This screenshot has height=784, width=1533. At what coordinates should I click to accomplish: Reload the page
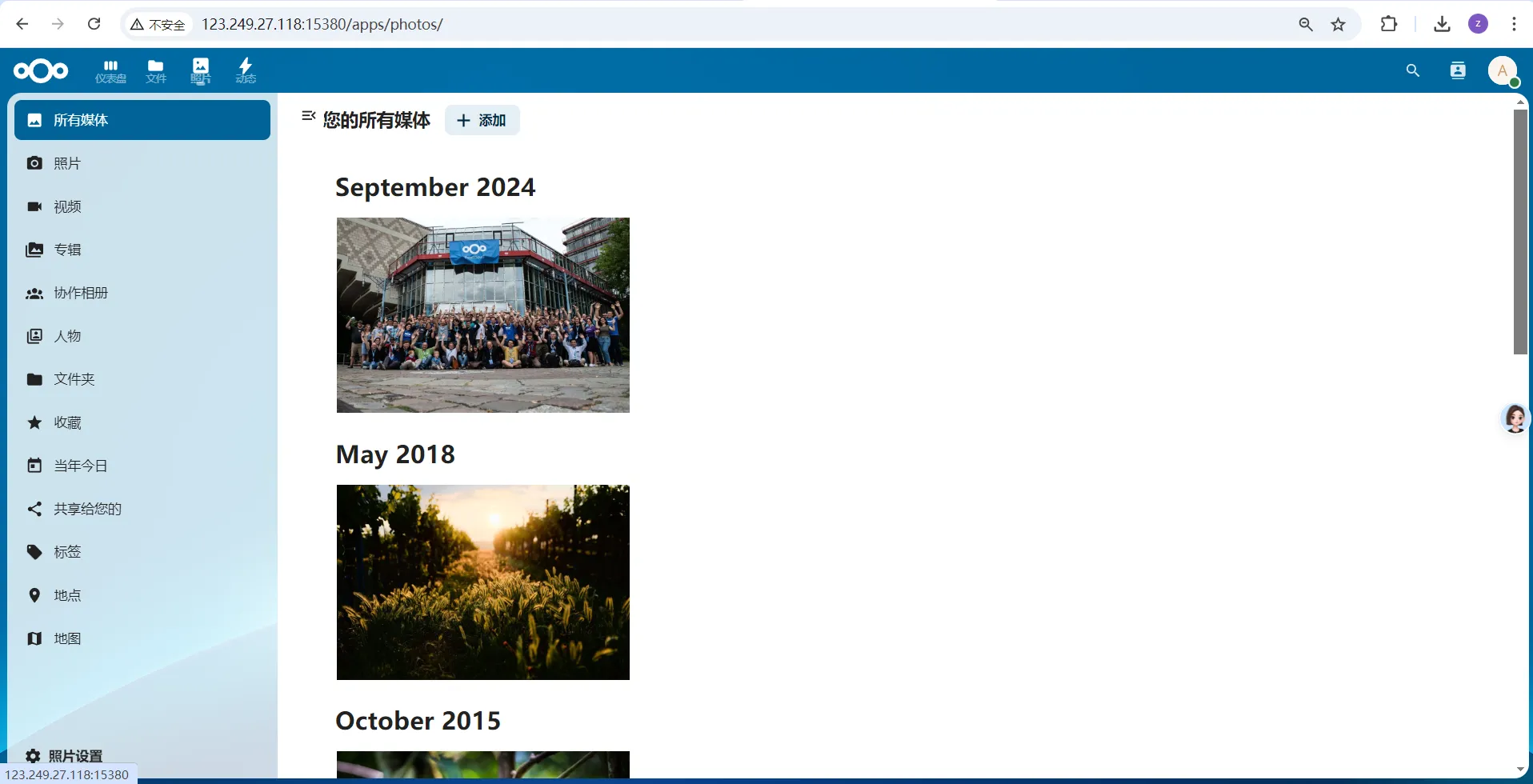point(94,24)
